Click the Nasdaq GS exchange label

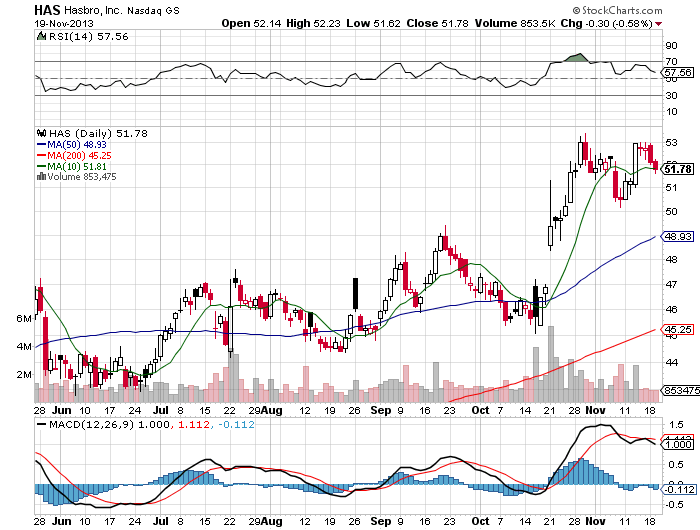click(x=154, y=10)
